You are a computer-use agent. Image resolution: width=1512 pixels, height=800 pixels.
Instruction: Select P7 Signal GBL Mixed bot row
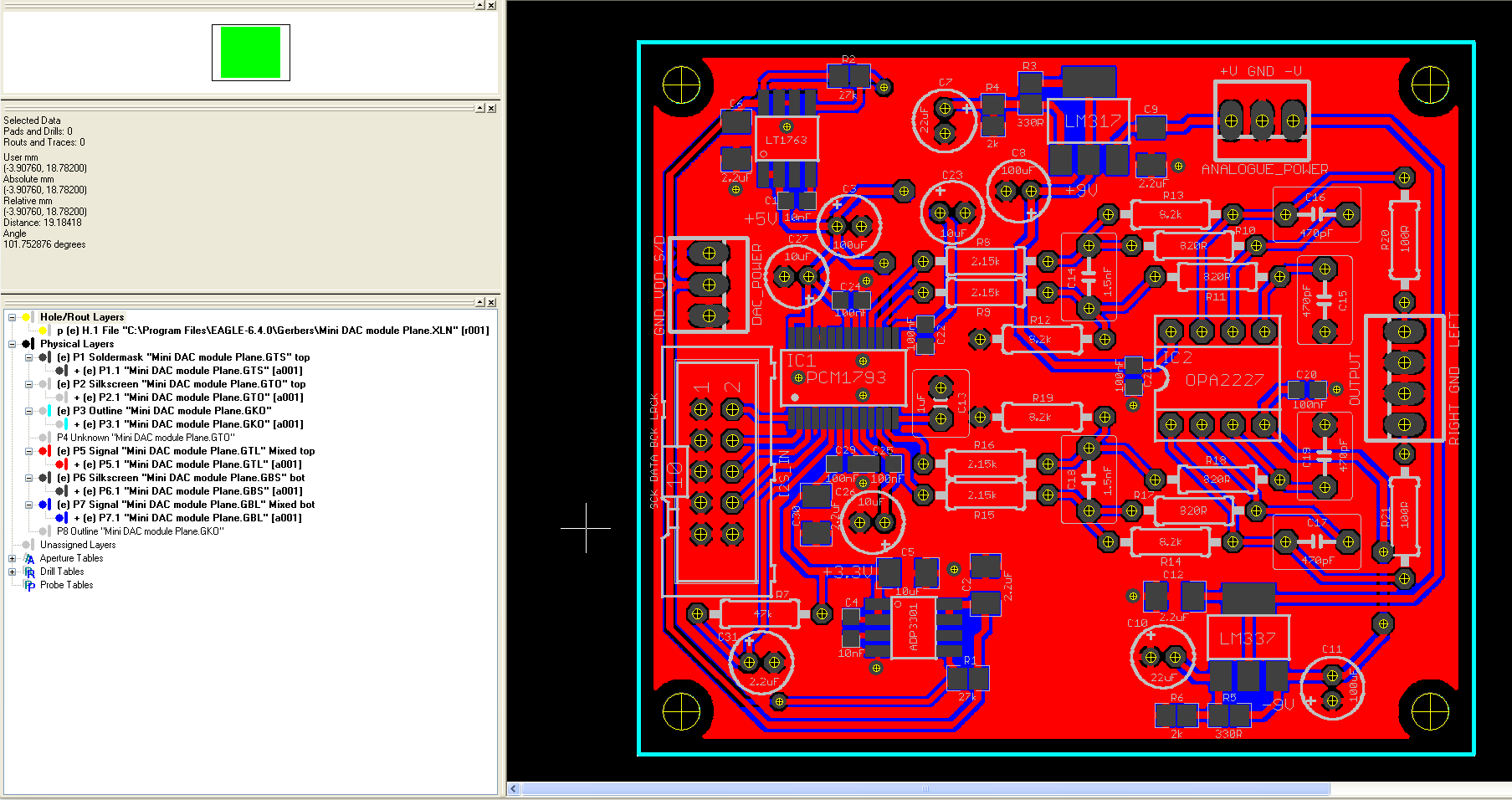tap(186, 505)
